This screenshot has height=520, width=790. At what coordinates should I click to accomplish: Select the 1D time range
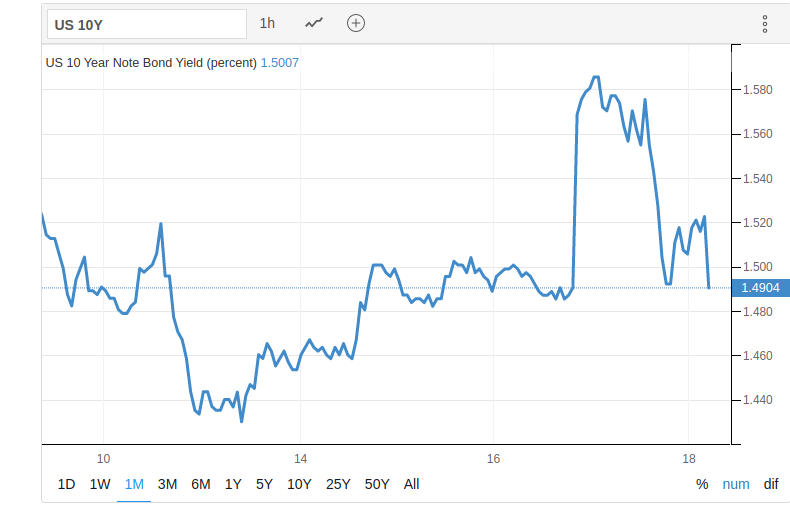tap(66, 484)
